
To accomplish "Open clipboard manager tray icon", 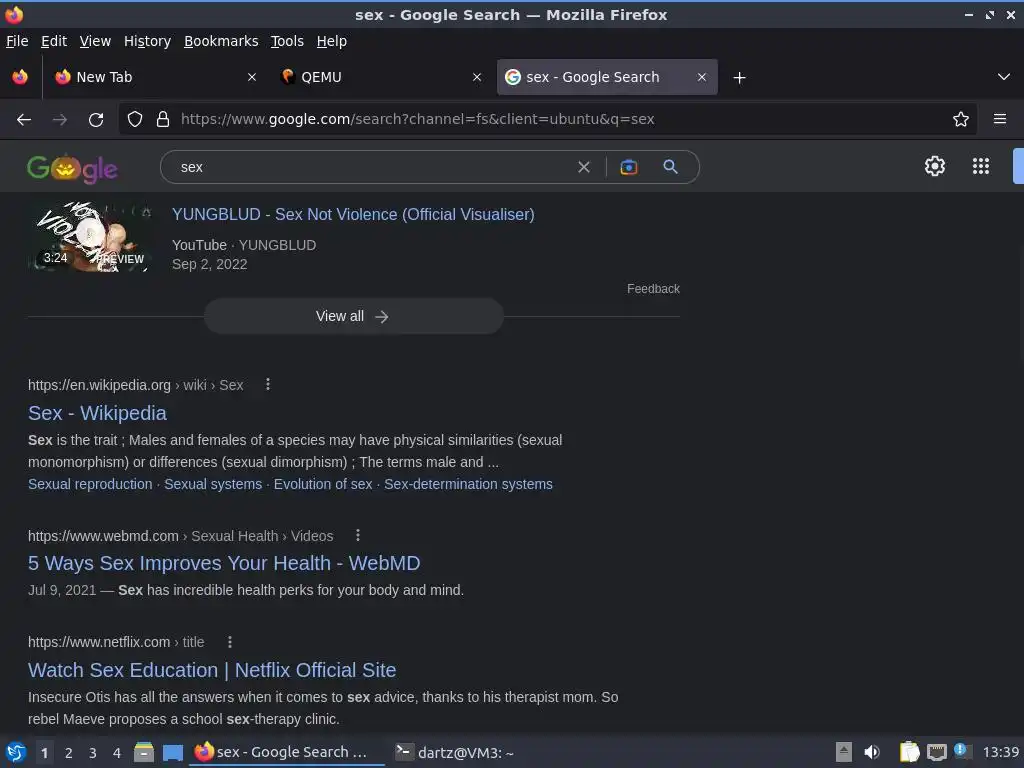I will click(x=909, y=752).
